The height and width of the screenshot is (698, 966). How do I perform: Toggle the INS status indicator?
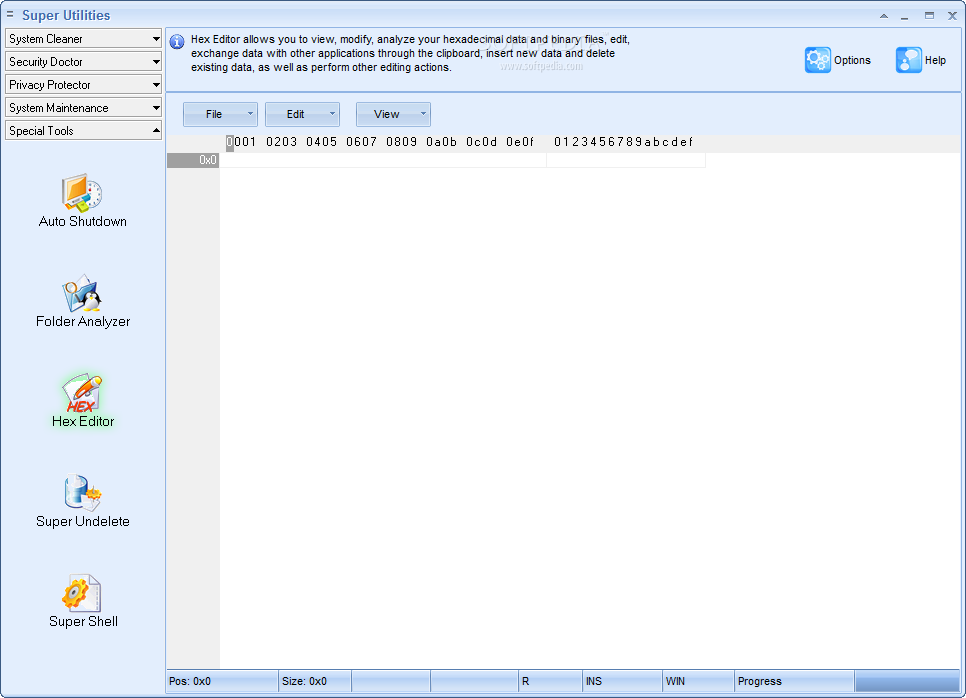[622, 681]
